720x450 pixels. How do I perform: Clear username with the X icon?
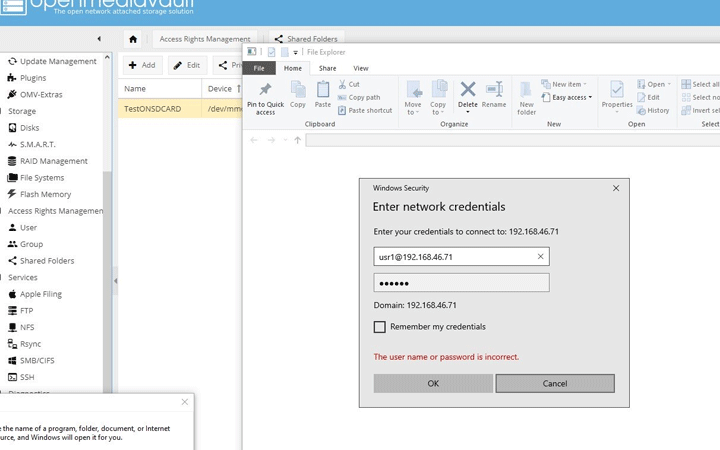click(x=540, y=257)
